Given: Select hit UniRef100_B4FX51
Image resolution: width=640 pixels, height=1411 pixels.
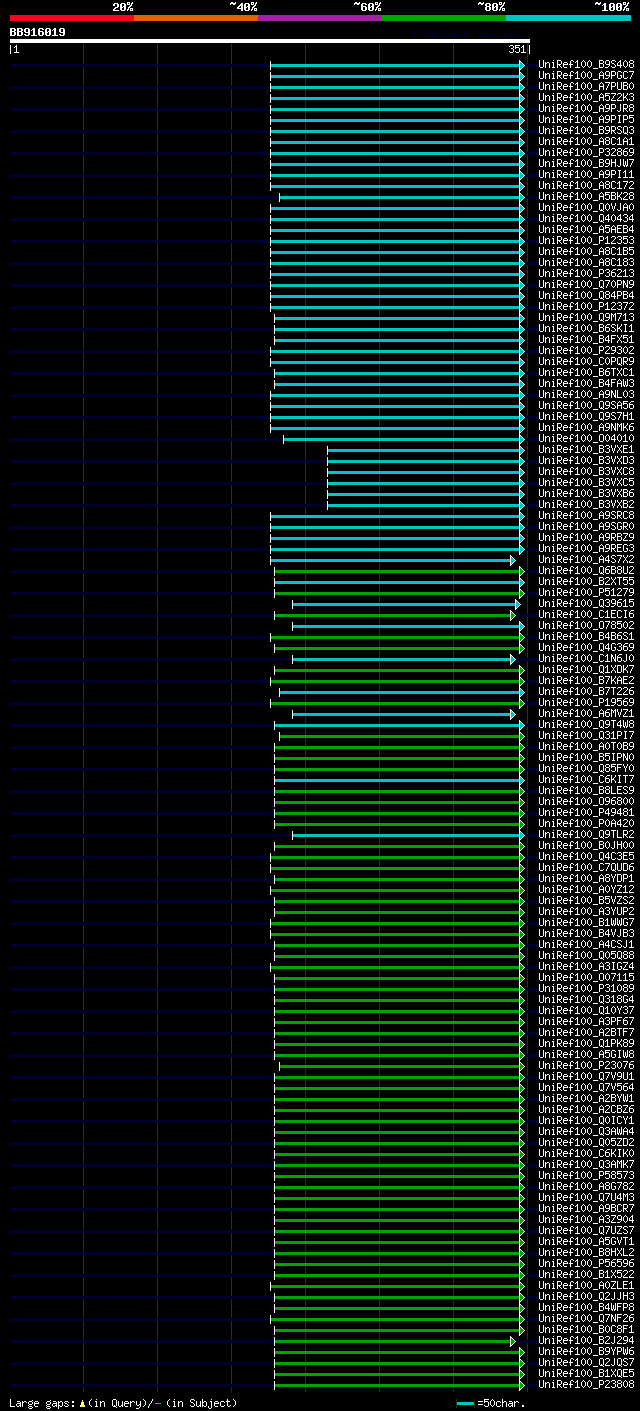Looking at the screenshot, I should pyautogui.click(x=586, y=340).
